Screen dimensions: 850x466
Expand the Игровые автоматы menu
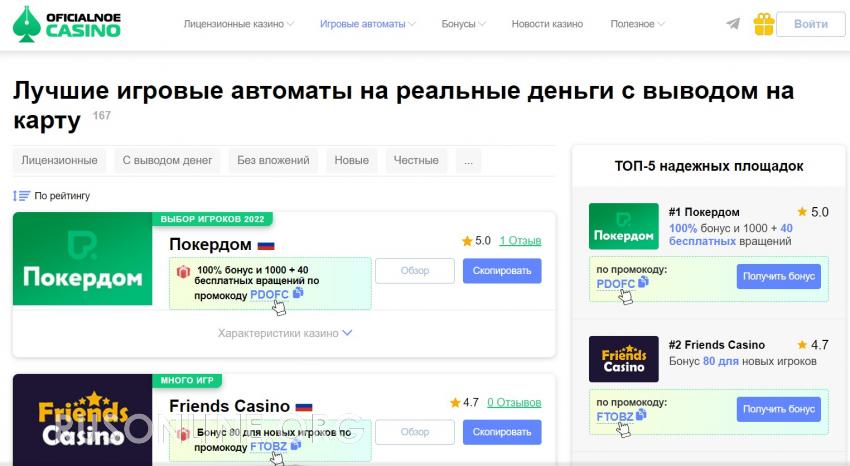368,24
